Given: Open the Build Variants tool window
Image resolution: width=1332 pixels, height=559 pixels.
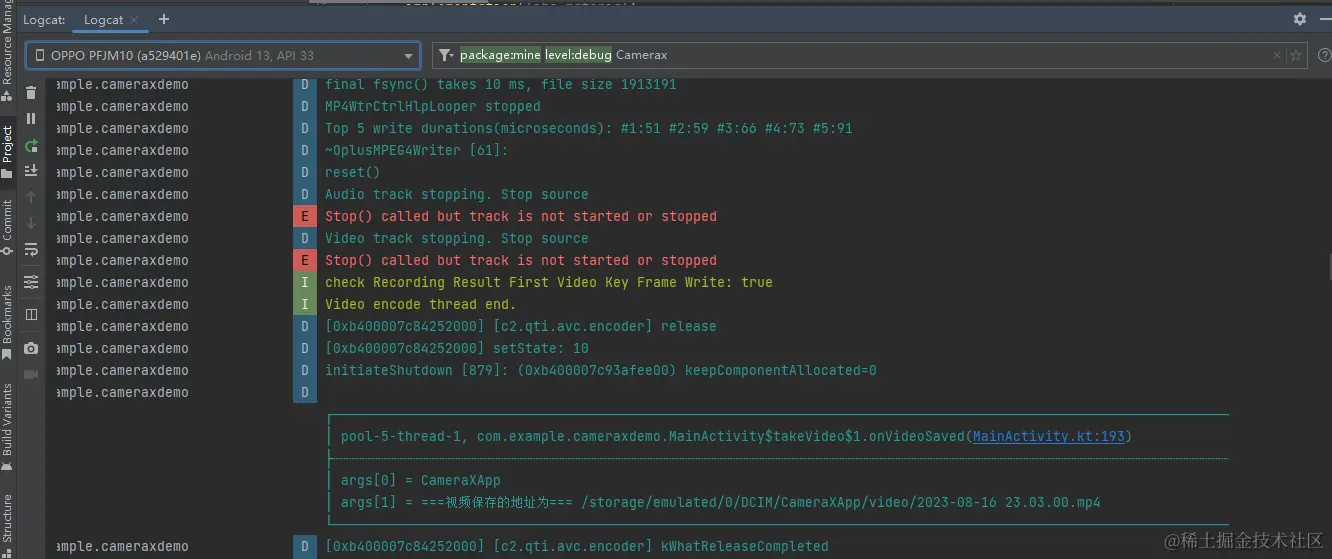Looking at the screenshot, I should (8, 427).
